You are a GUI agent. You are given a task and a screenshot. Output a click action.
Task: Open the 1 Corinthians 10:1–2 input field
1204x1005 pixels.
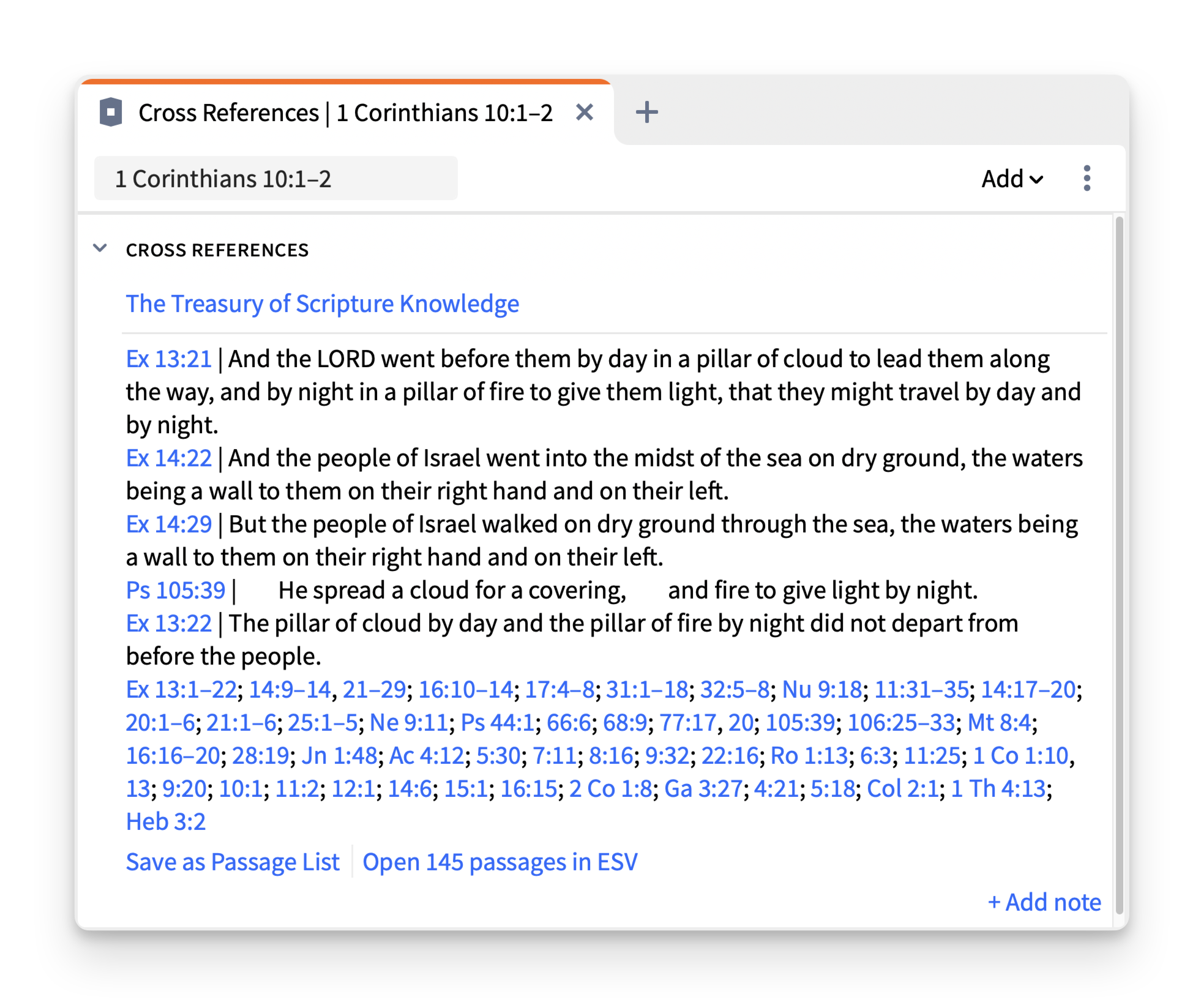click(x=278, y=179)
